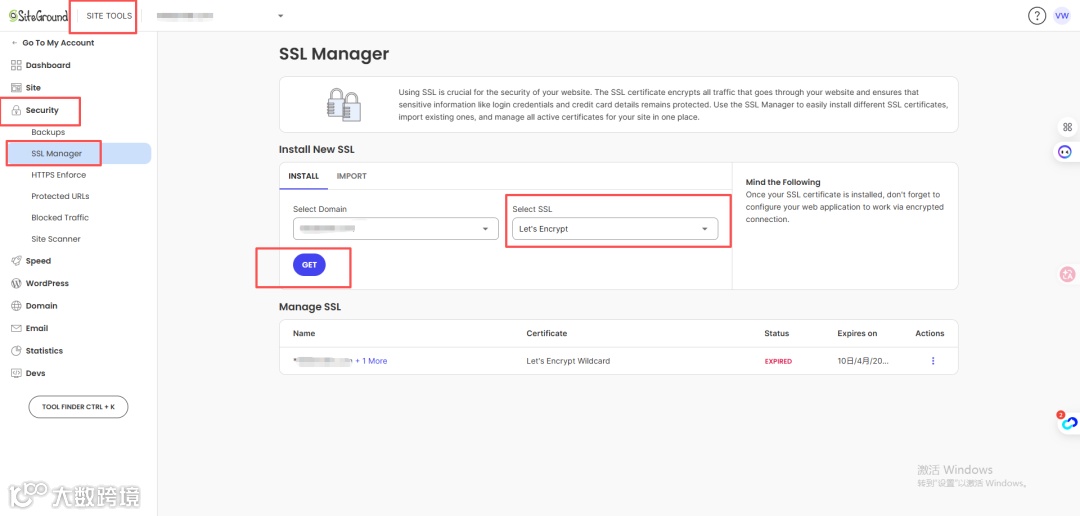
Task: Click the padlocks illustration in info banner
Action: (x=343, y=105)
